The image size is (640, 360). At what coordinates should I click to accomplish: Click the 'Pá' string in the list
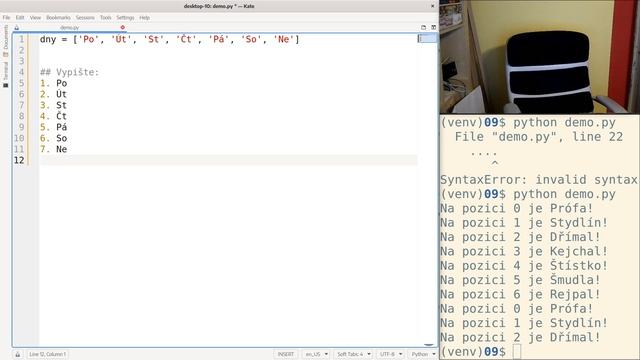pos(219,40)
